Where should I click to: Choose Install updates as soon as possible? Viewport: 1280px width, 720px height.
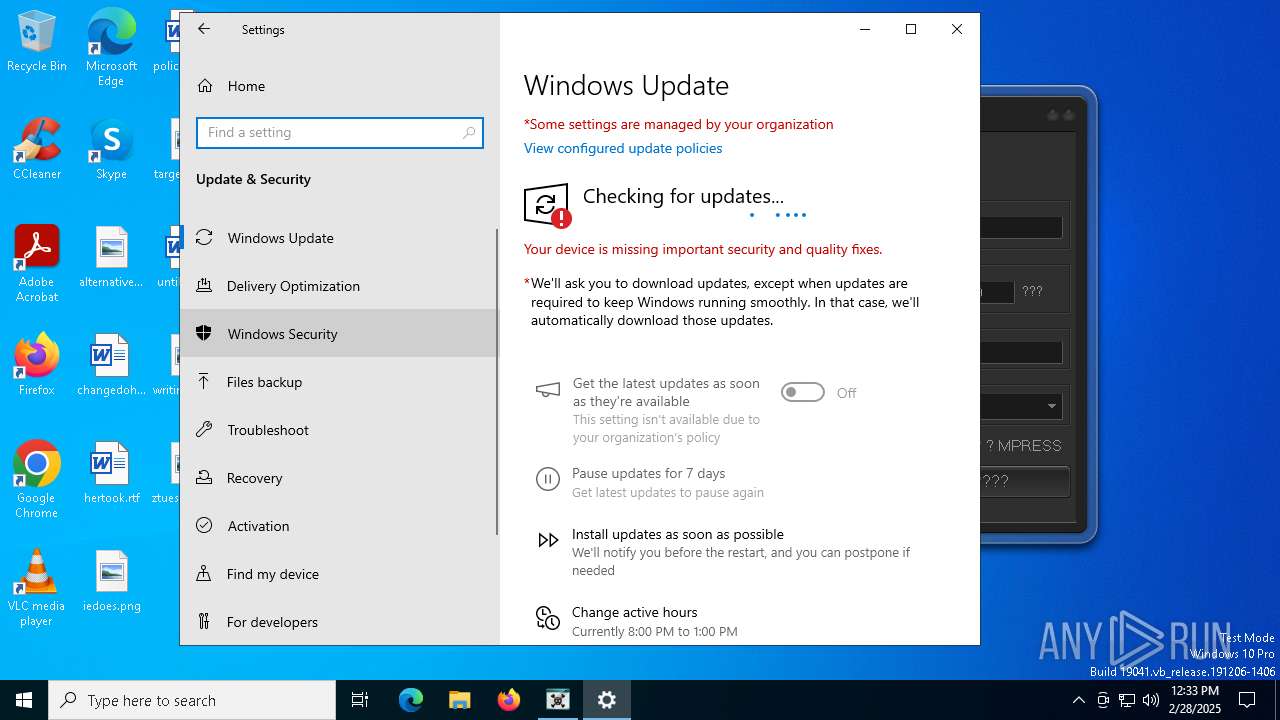coord(678,534)
